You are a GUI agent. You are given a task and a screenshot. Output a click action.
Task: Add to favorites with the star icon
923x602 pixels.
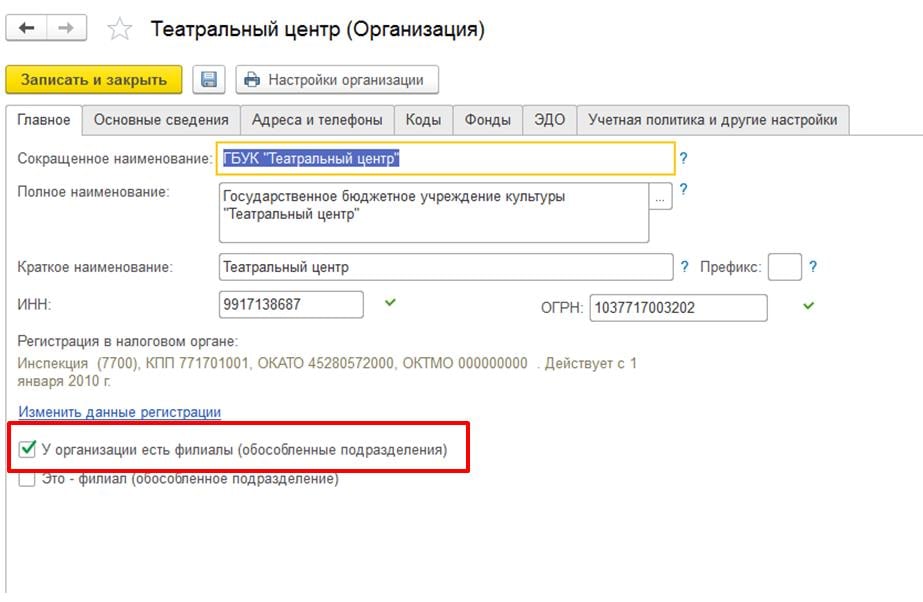tap(119, 29)
